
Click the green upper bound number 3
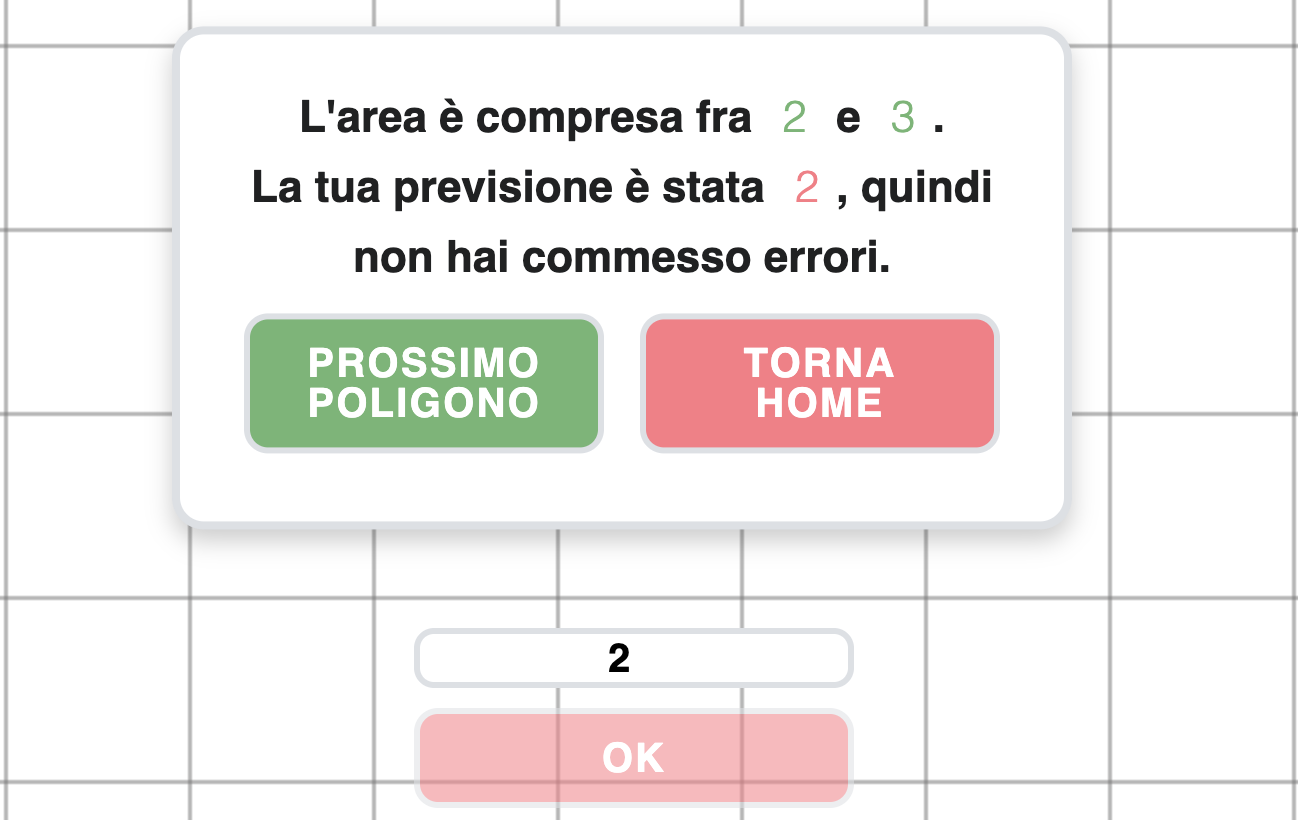click(902, 118)
